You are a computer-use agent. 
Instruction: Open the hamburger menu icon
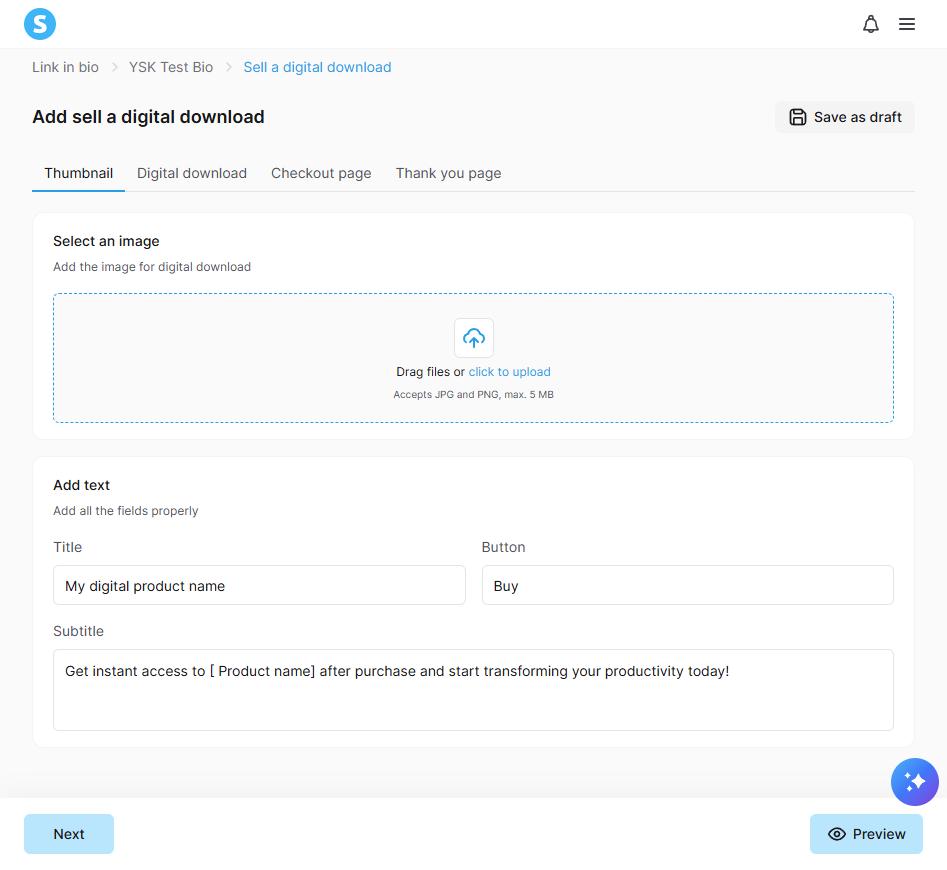tap(907, 24)
